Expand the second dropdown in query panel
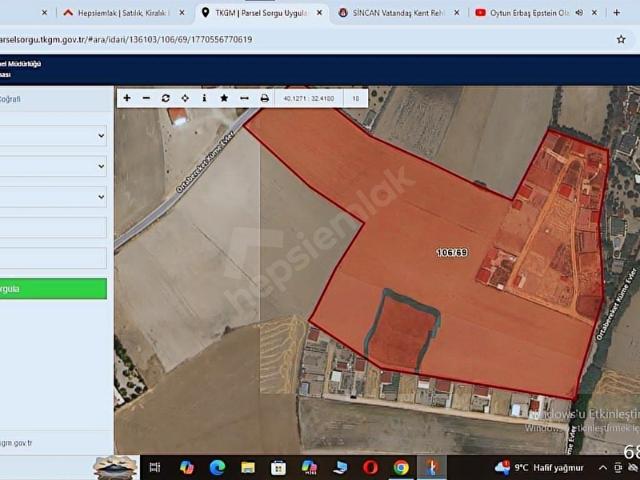The height and width of the screenshot is (480, 640). tap(55, 166)
